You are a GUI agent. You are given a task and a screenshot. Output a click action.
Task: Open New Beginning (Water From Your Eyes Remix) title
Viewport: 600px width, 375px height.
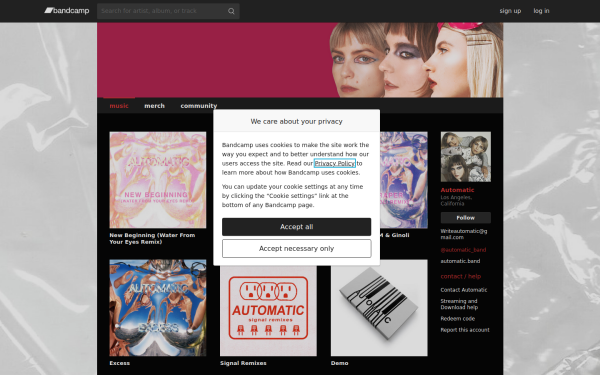[152, 238]
